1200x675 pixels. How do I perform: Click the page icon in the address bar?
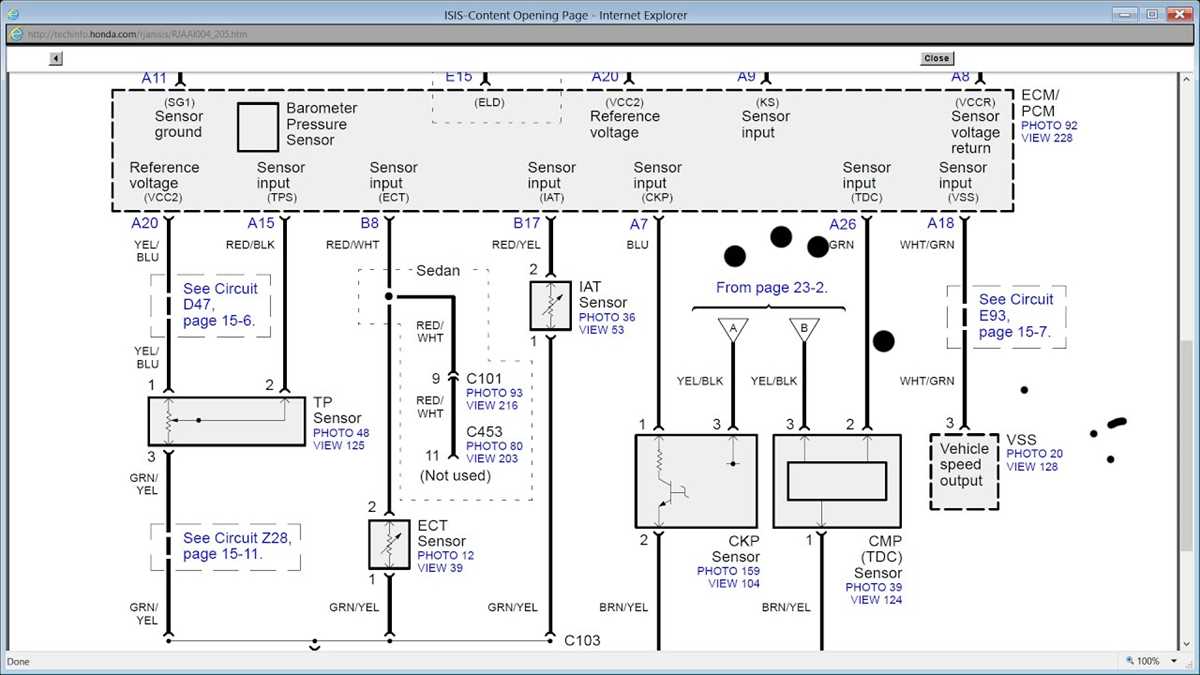[16, 34]
